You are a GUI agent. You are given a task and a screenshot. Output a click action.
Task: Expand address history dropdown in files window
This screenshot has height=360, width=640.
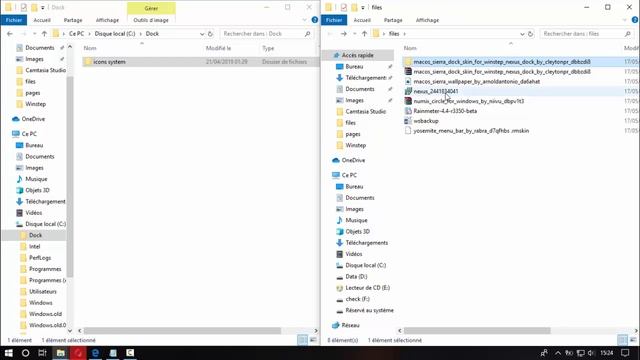(522, 34)
